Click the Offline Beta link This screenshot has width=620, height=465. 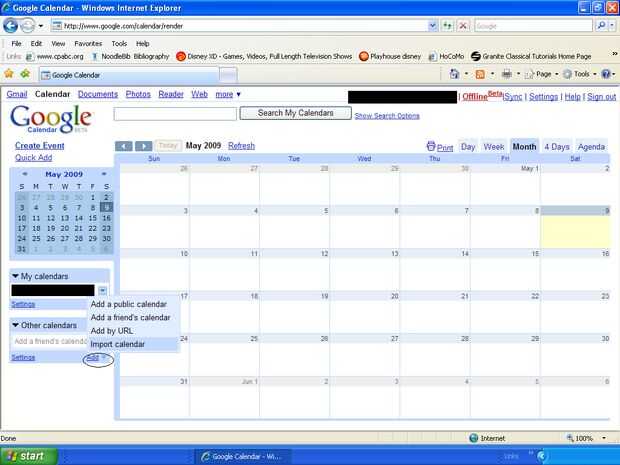tap(482, 96)
